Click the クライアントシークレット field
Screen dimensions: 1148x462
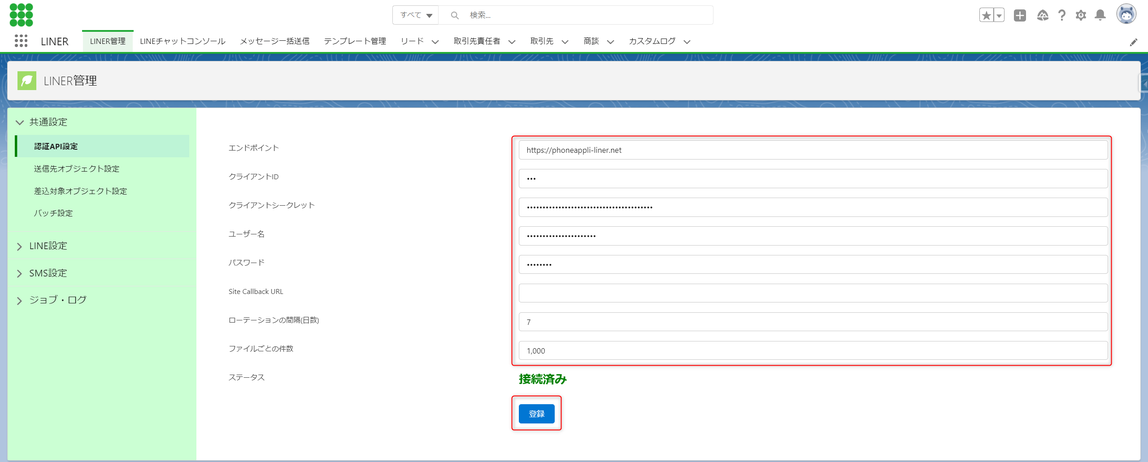[x=813, y=207]
